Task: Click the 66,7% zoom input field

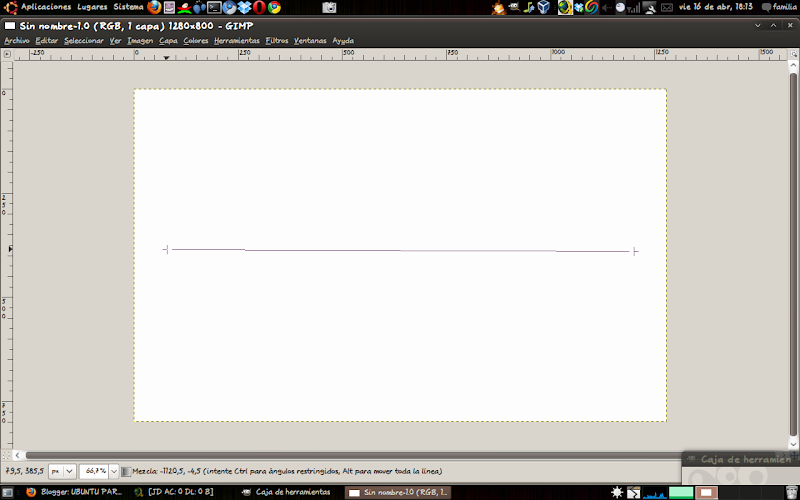Action: click(95, 471)
